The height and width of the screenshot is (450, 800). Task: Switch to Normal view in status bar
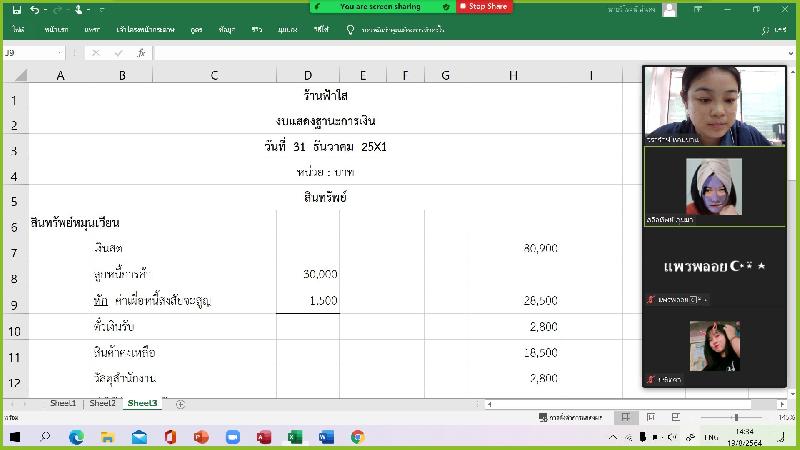click(625, 417)
